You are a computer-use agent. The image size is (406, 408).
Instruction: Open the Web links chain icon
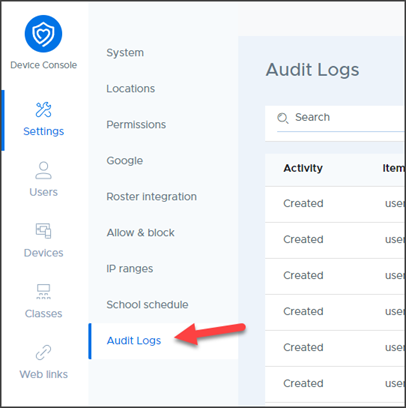click(x=43, y=352)
